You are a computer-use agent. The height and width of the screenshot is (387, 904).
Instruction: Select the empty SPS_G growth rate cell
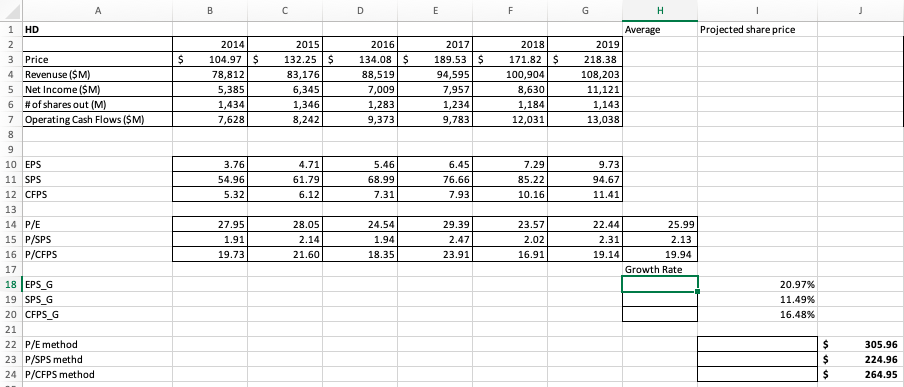pos(660,299)
